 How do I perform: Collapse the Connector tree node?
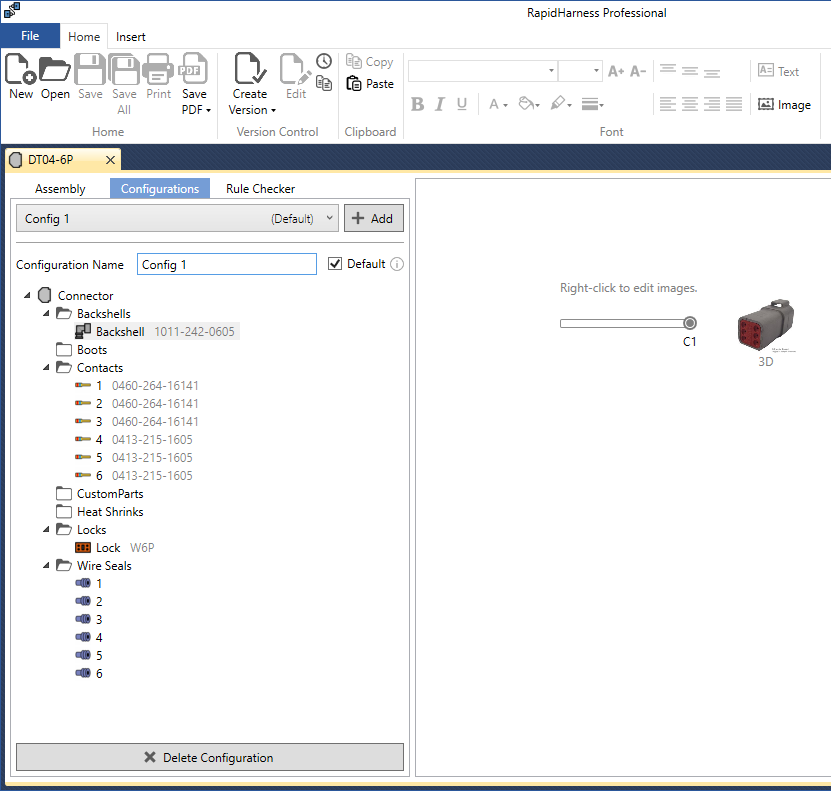[27, 295]
